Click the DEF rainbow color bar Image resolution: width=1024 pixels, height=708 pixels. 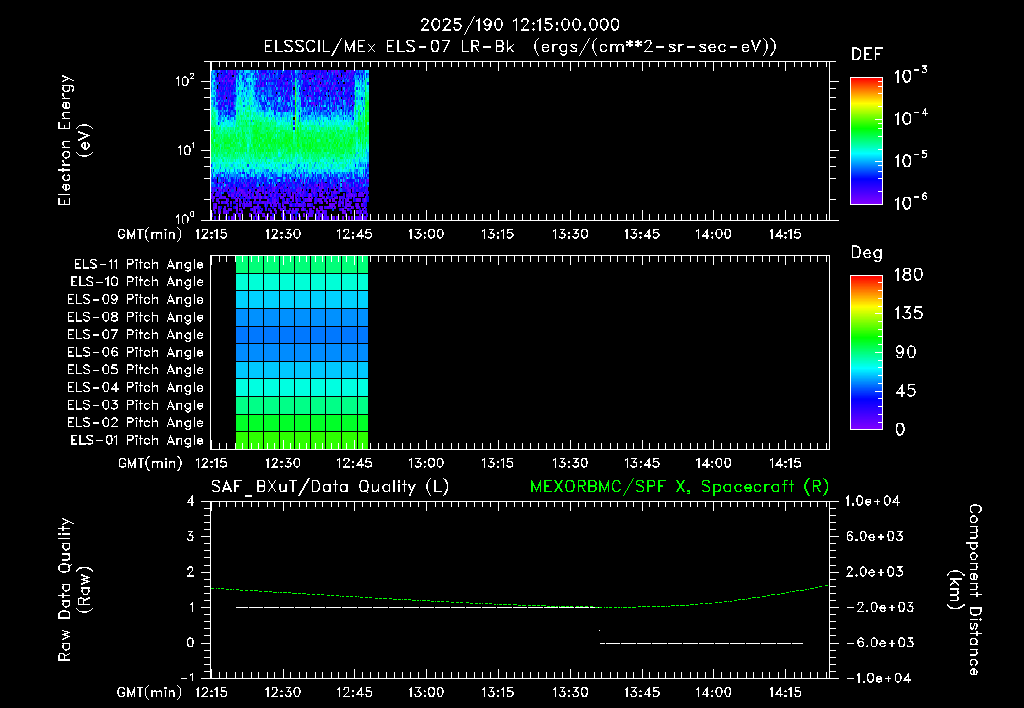pyautogui.click(x=866, y=141)
